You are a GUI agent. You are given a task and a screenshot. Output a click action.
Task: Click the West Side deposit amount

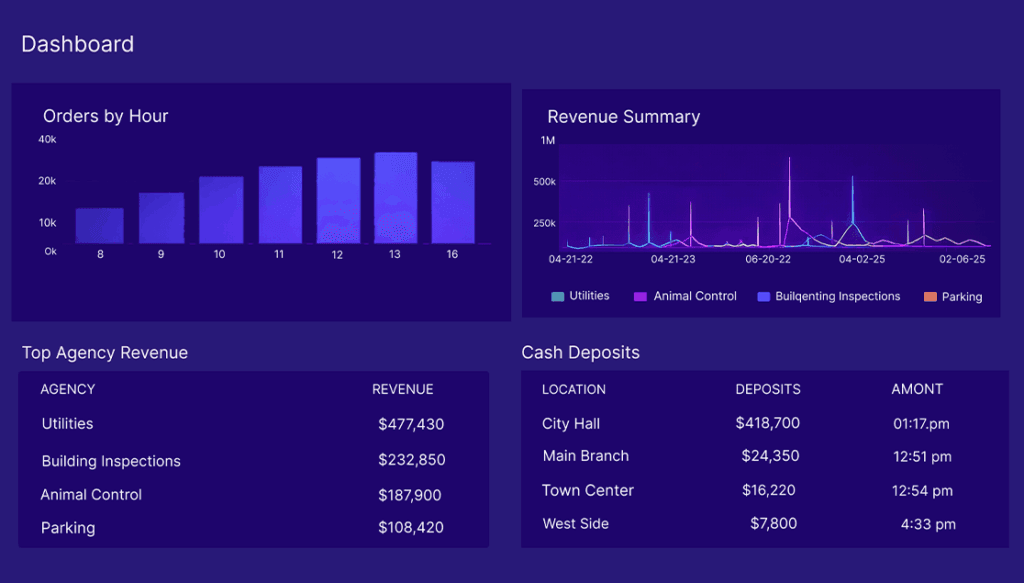click(773, 523)
